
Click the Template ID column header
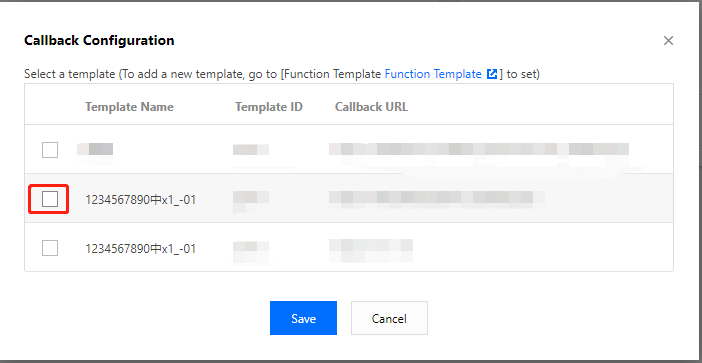click(x=269, y=107)
